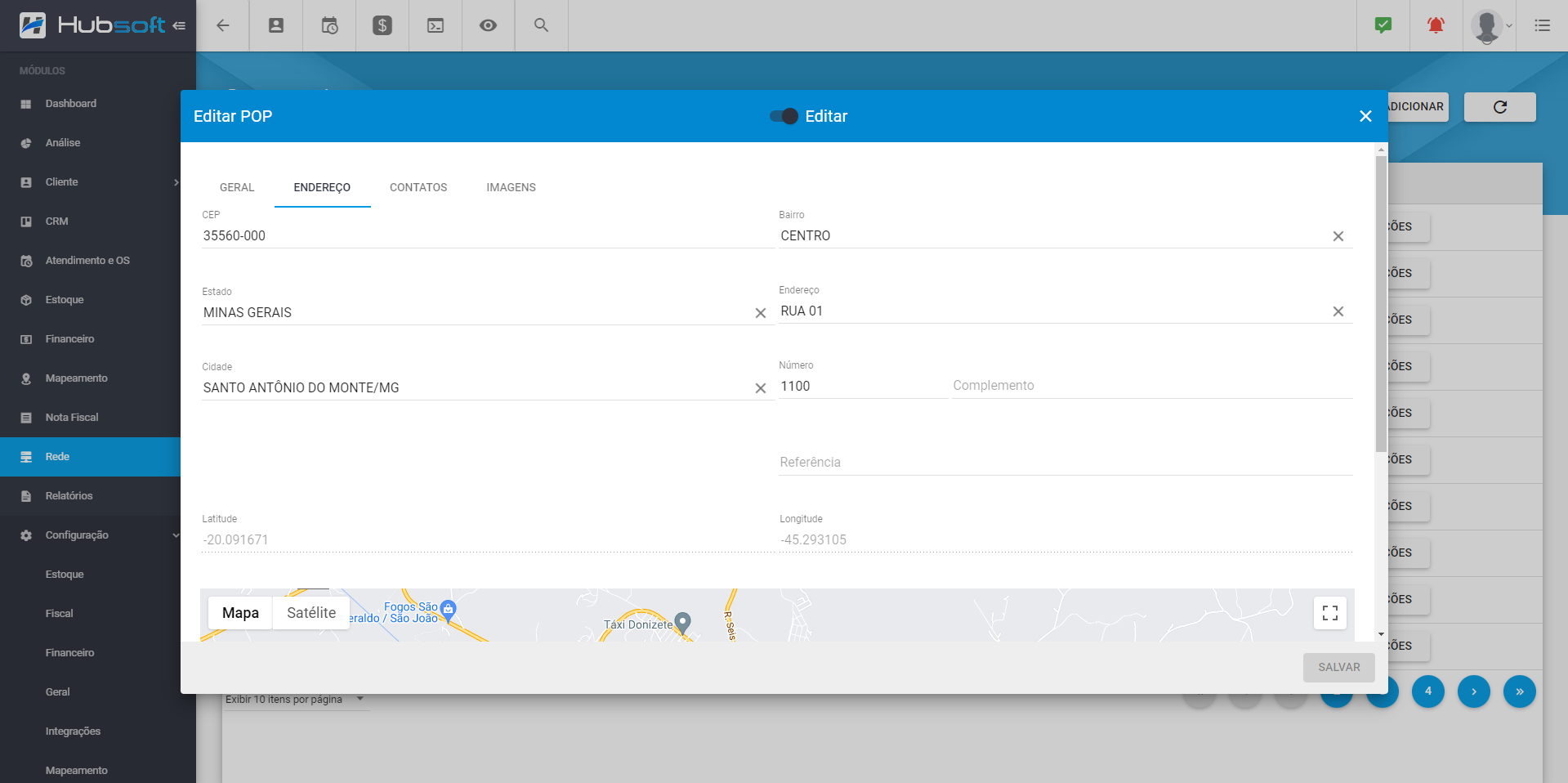Switch map to Mapa view

[x=240, y=613]
